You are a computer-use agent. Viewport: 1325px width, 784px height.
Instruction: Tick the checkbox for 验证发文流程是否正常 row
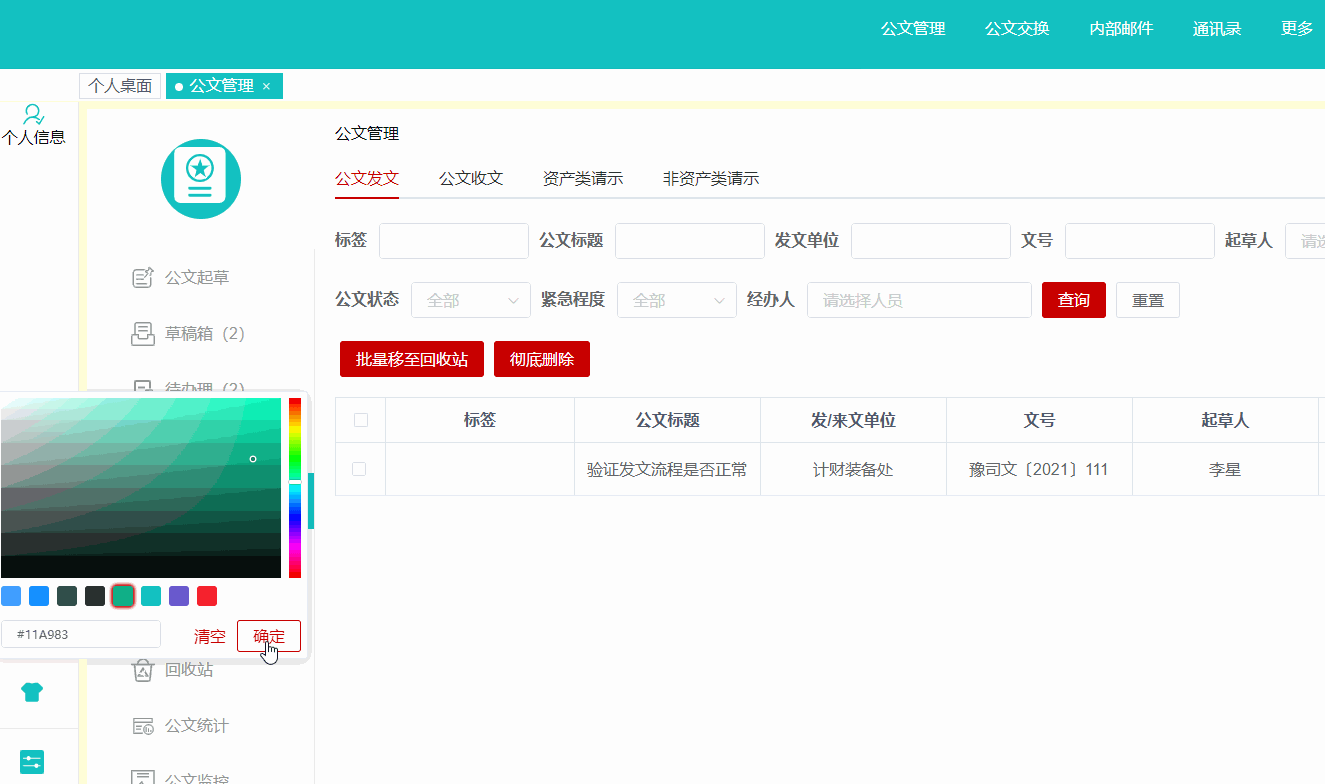coord(359,469)
